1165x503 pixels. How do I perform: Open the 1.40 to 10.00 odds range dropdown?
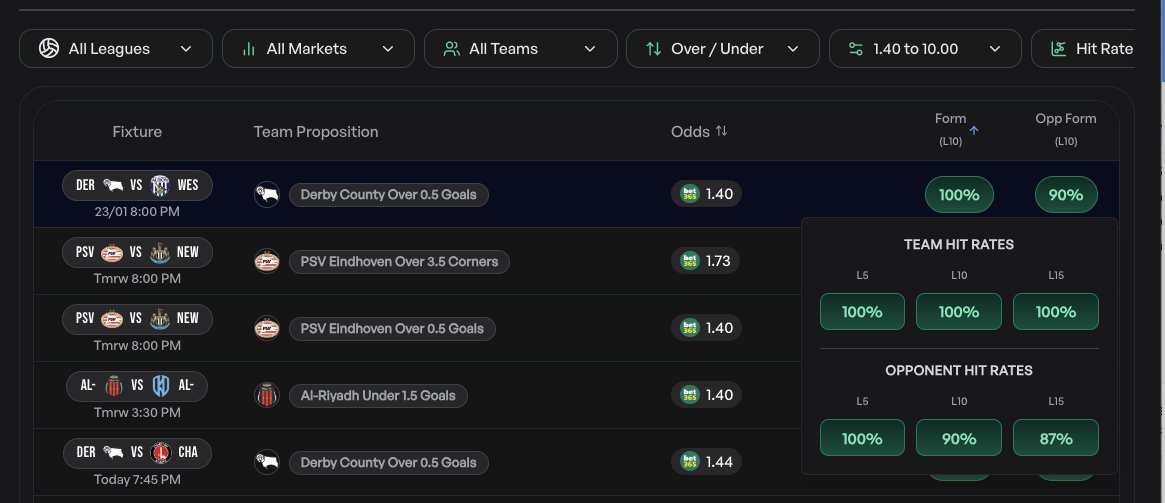tap(925, 48)
